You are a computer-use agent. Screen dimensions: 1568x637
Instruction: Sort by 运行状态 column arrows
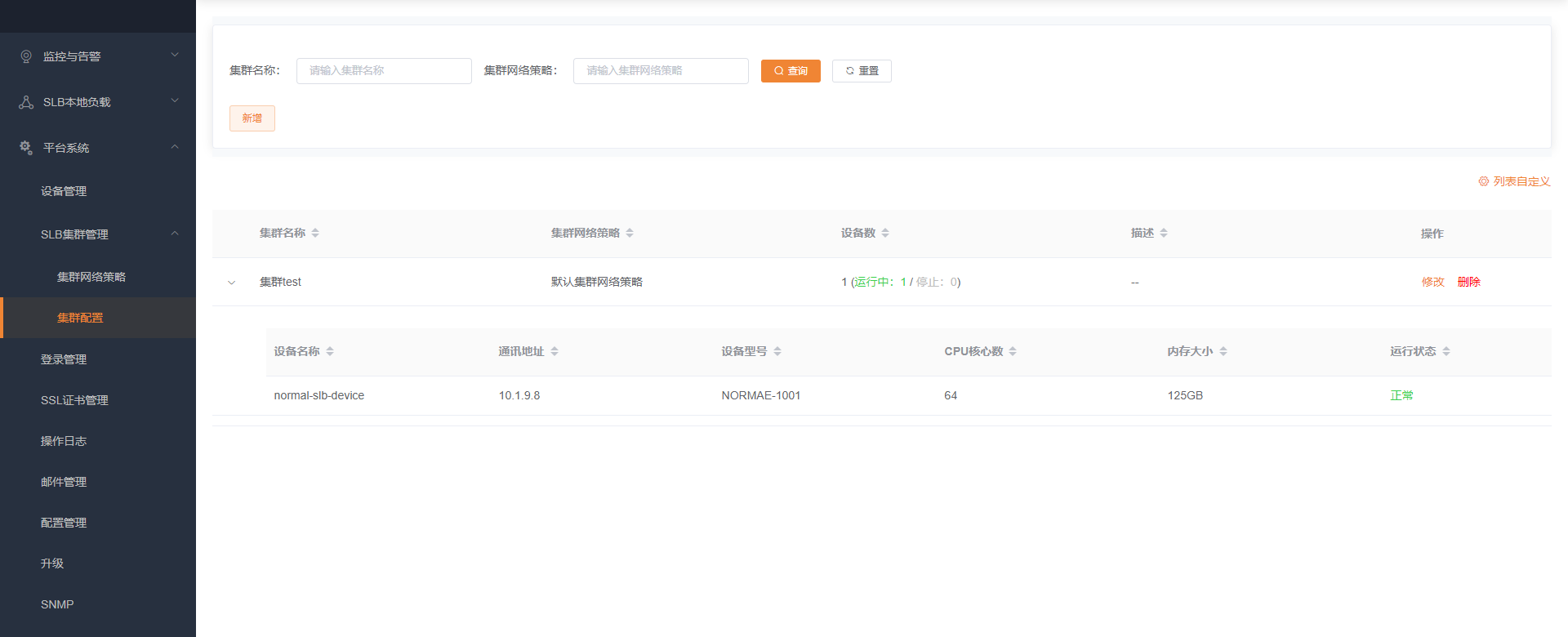pyautogui.click(x=1446, y=351)
